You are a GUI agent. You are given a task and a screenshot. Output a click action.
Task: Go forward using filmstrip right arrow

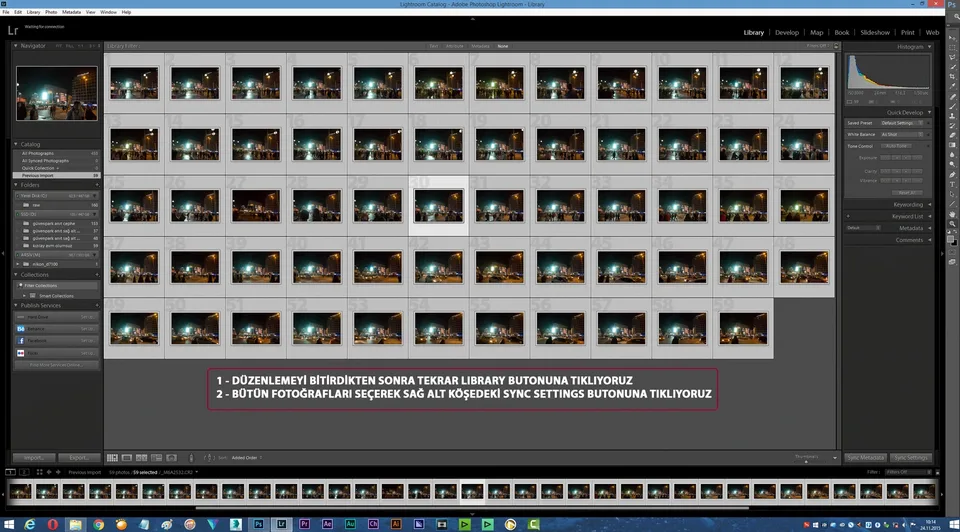[x=58, y=472]
